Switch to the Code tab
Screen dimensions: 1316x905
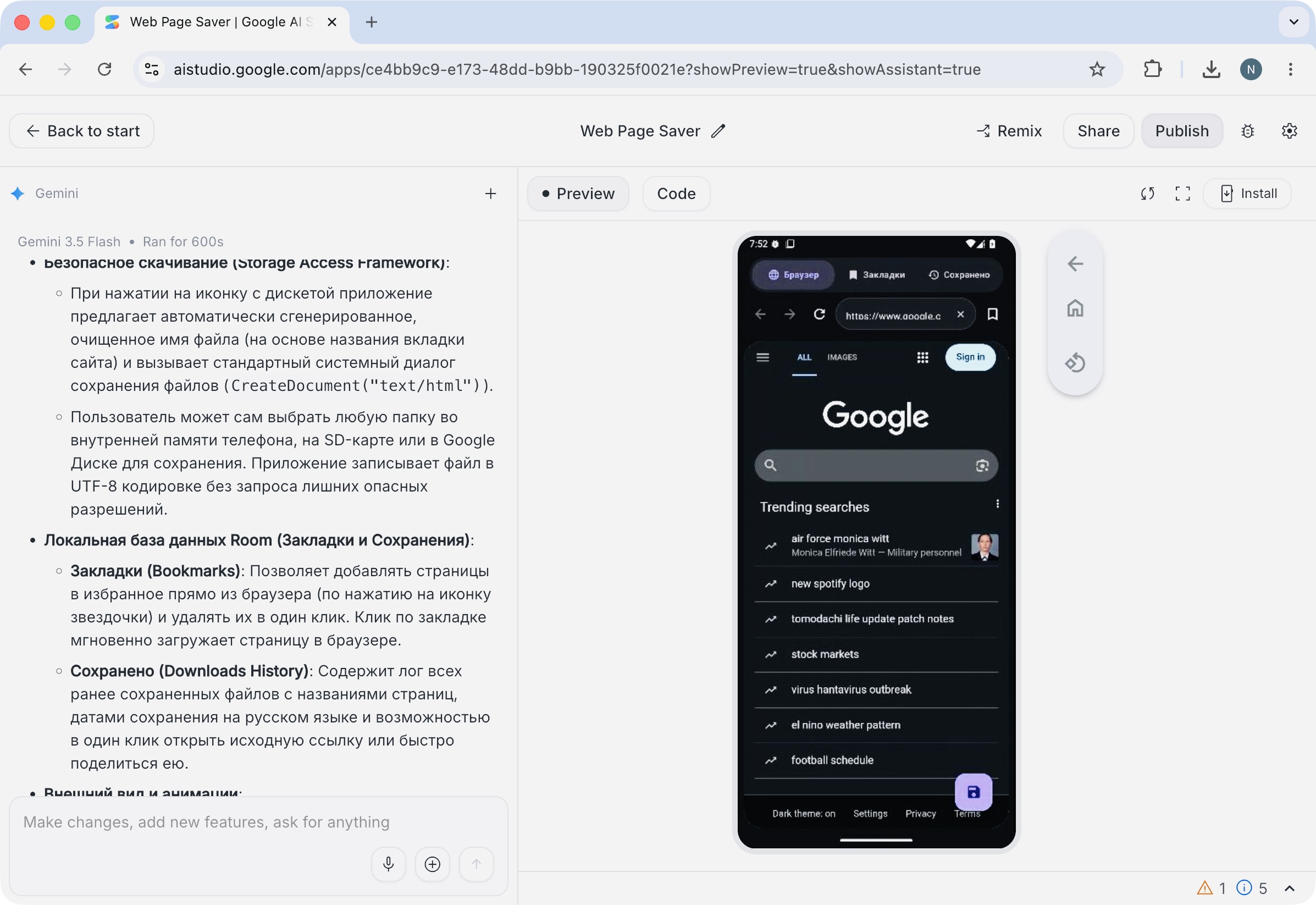coord(676,194)
